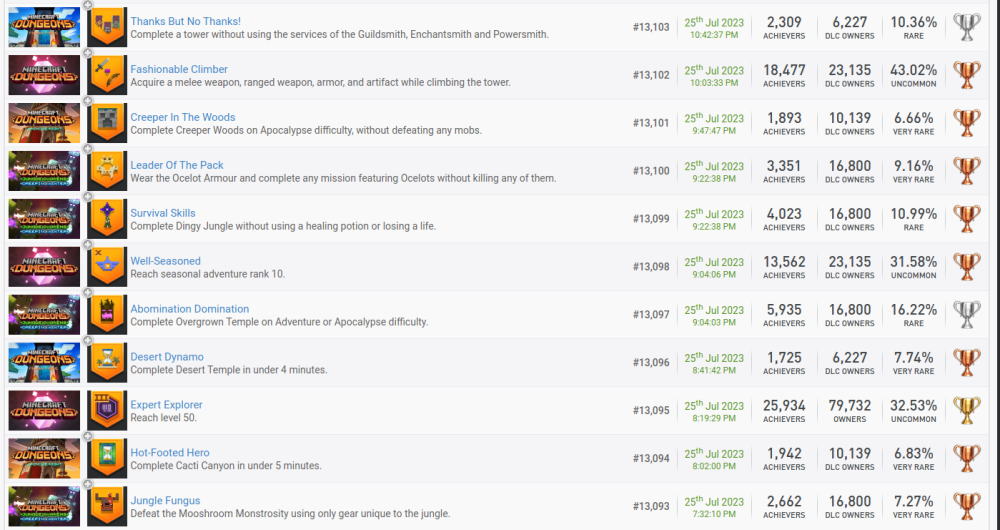The image size is (1000, 530).
Task: Open the Abomination Domination achievement link
Action: [x=189, y=309]
